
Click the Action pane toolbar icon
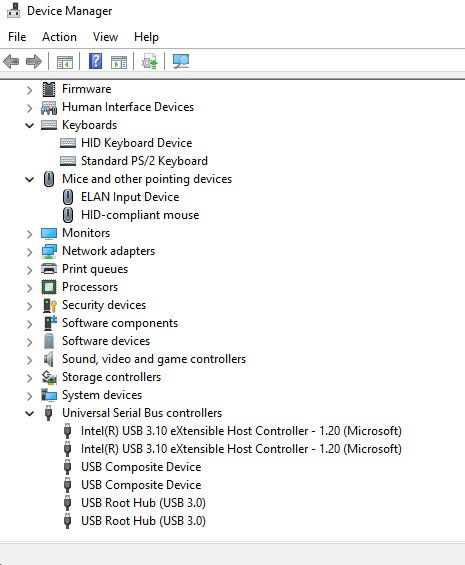(x=119, y=62)
